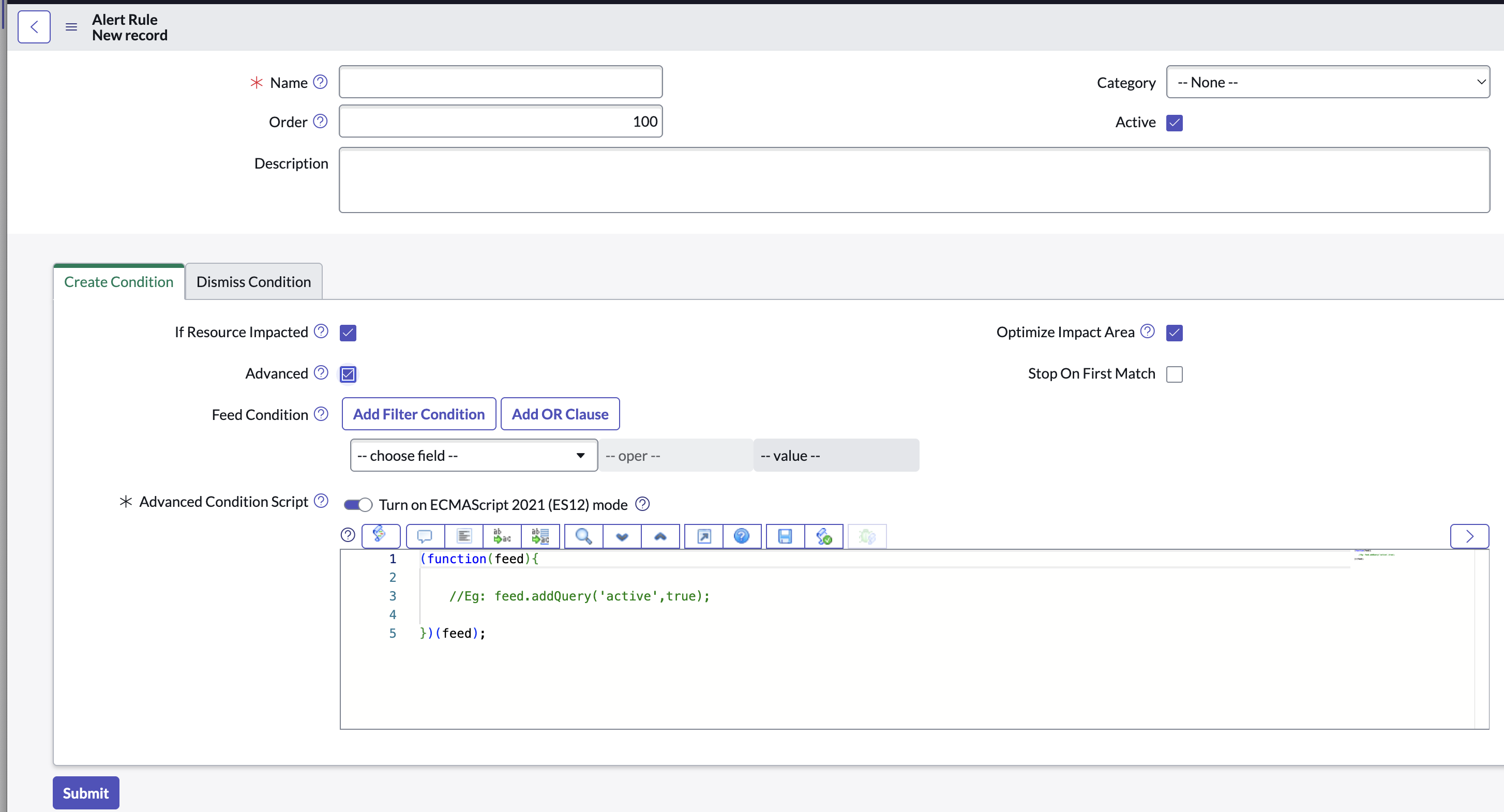Open the oper dropdown

675,455
